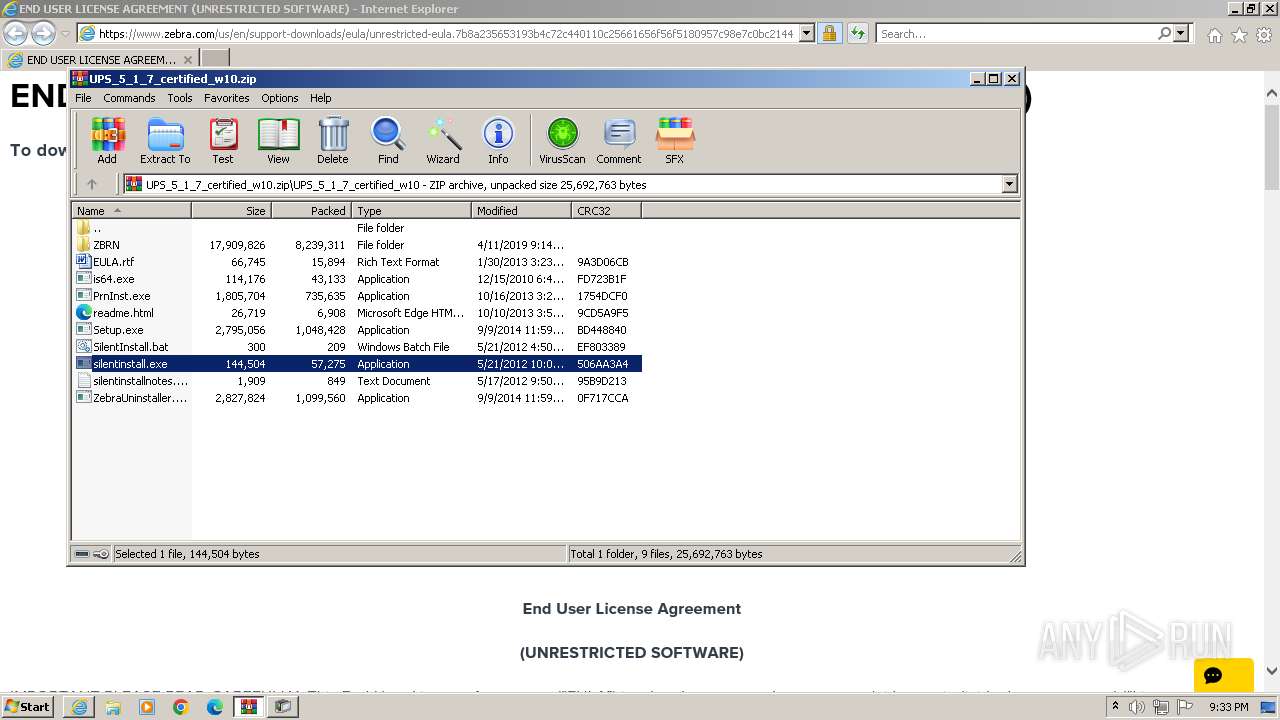Image resolution: width=1280 pixels, height=720 pixels.
Task: Expand Internet Explorer address bar dropdown
Action: (807, 33)
